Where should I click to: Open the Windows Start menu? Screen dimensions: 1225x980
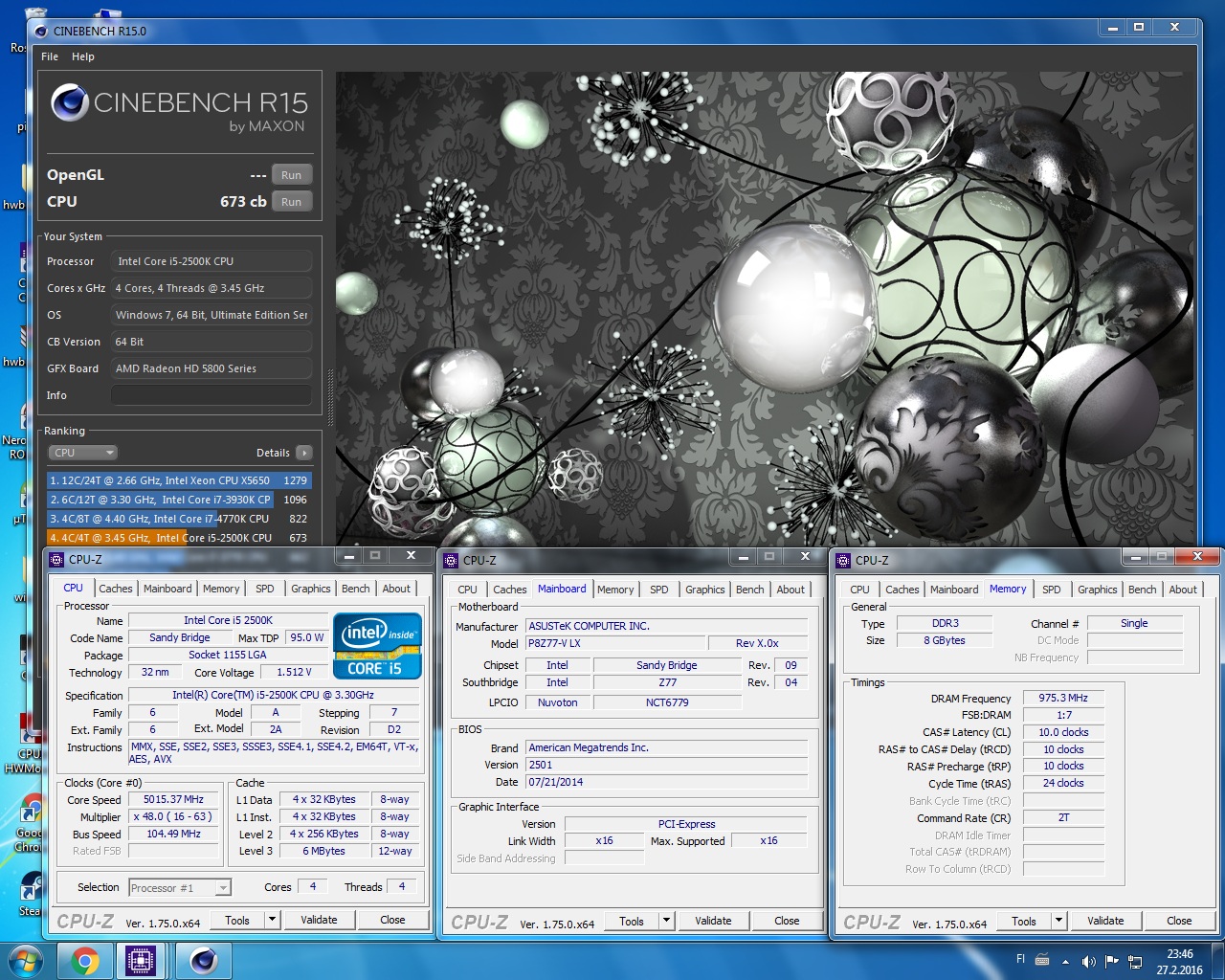tap(25, 961)
